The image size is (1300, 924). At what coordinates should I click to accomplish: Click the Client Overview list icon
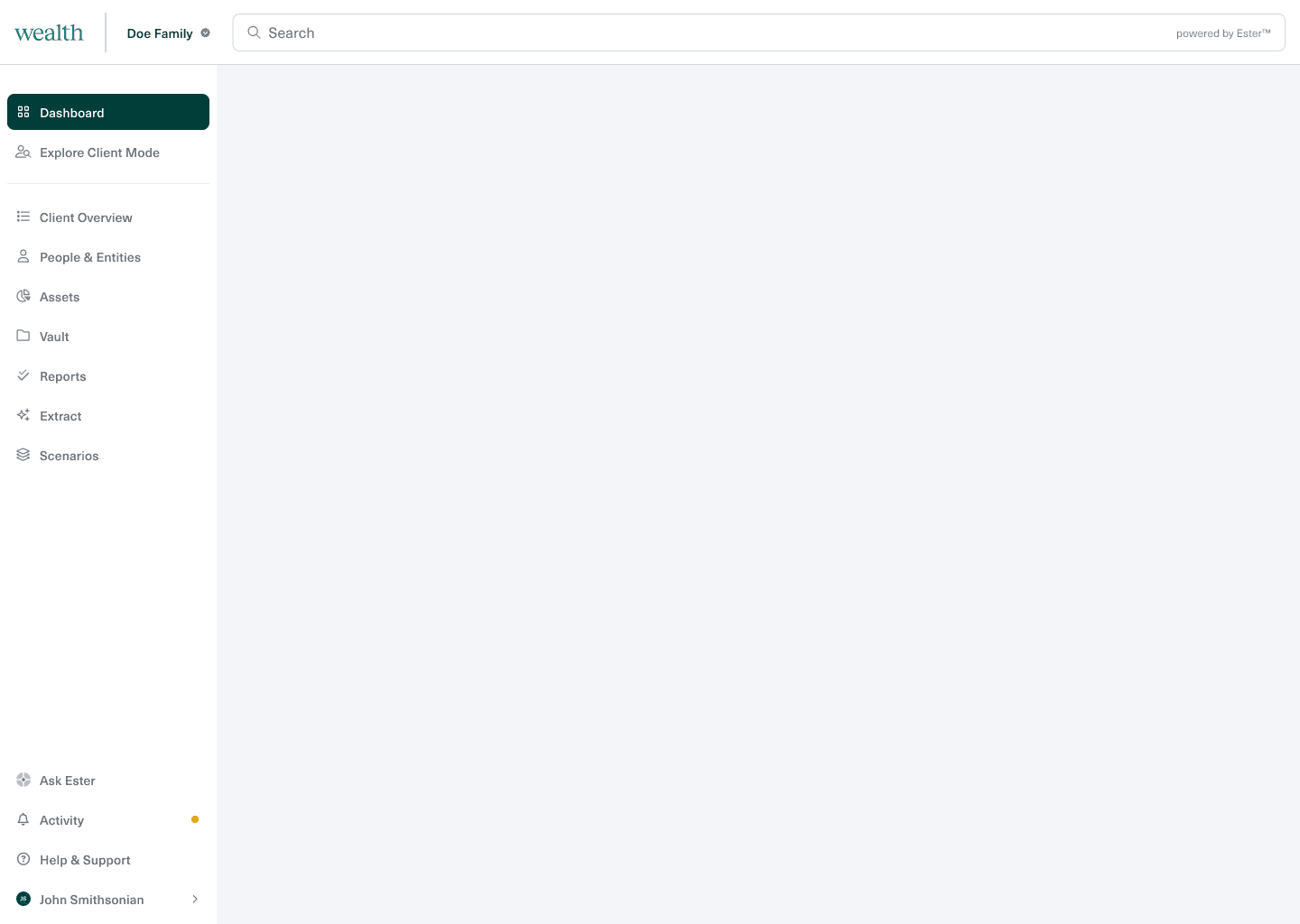click(x=23, y=217)
